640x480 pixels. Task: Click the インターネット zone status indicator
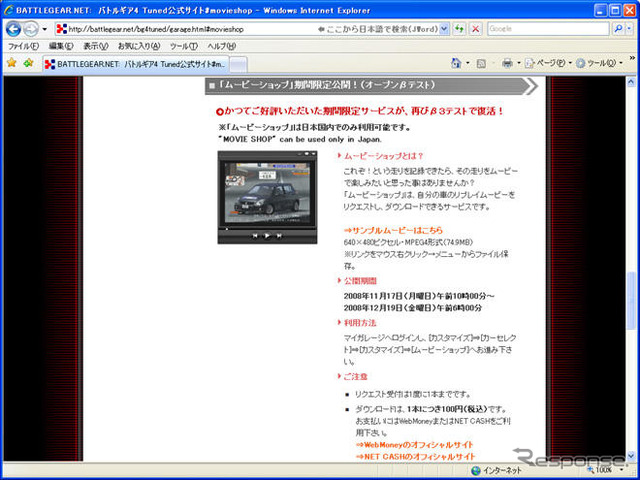(497, 471)
